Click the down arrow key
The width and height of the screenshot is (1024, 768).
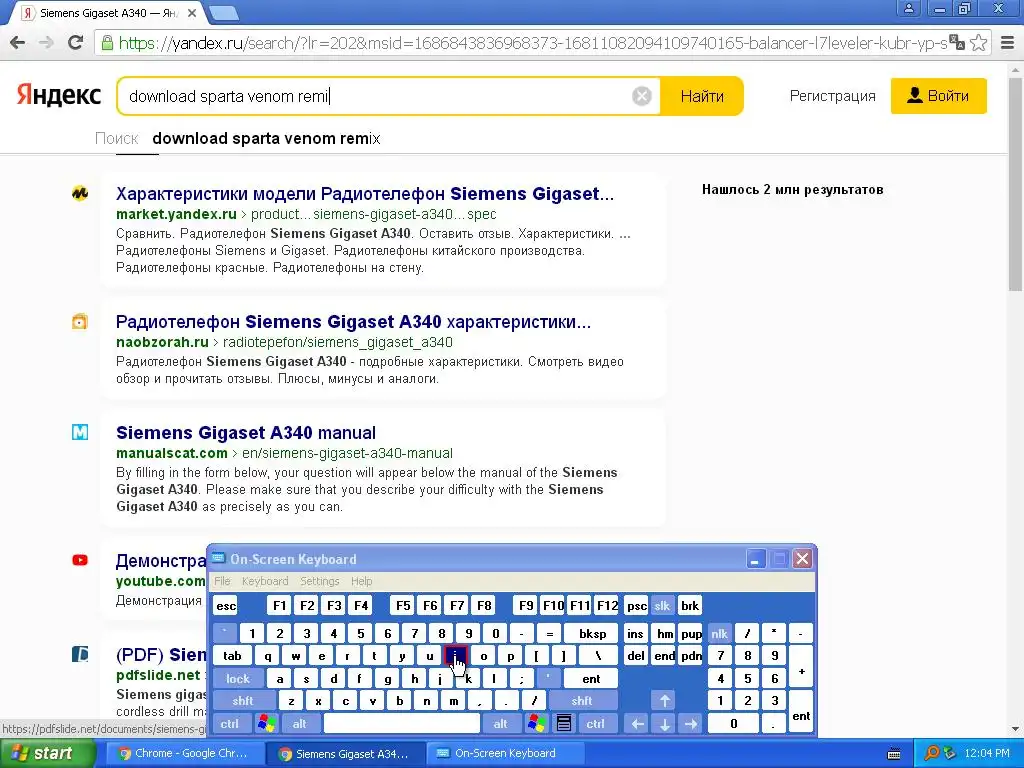click(x=664, y=724)
